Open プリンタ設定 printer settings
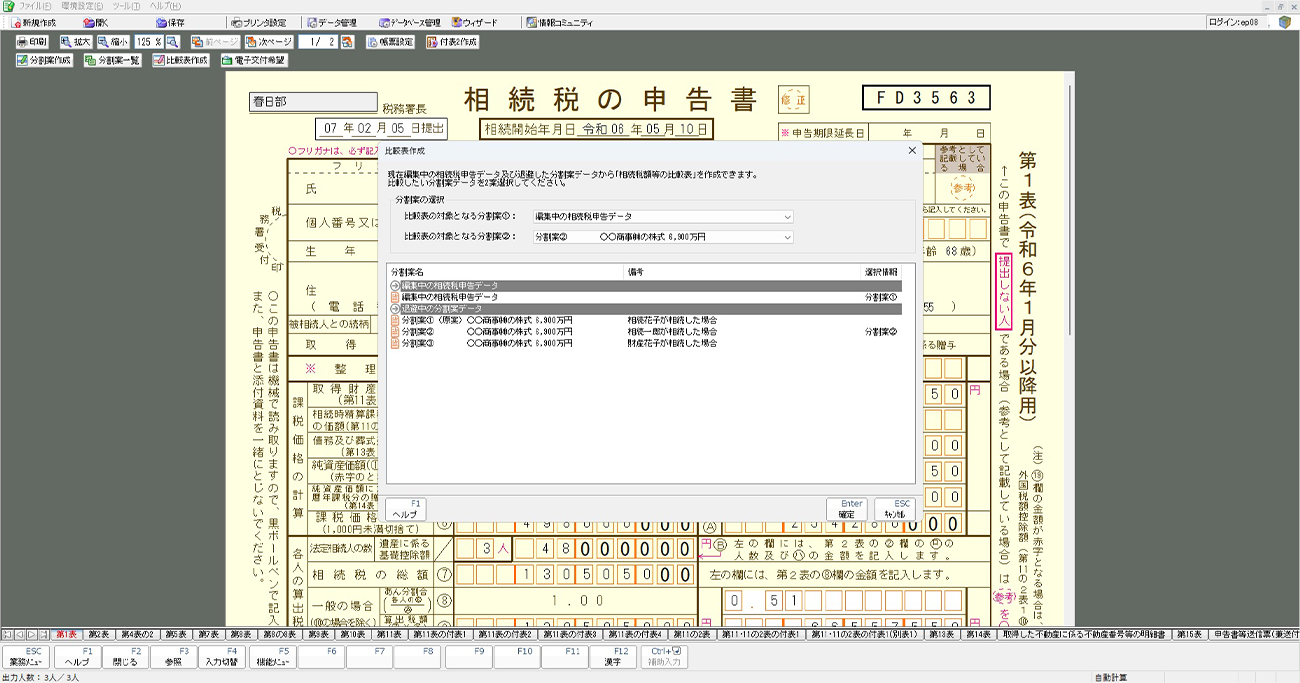Screen dimensions: 1300x683 [258, 22]
